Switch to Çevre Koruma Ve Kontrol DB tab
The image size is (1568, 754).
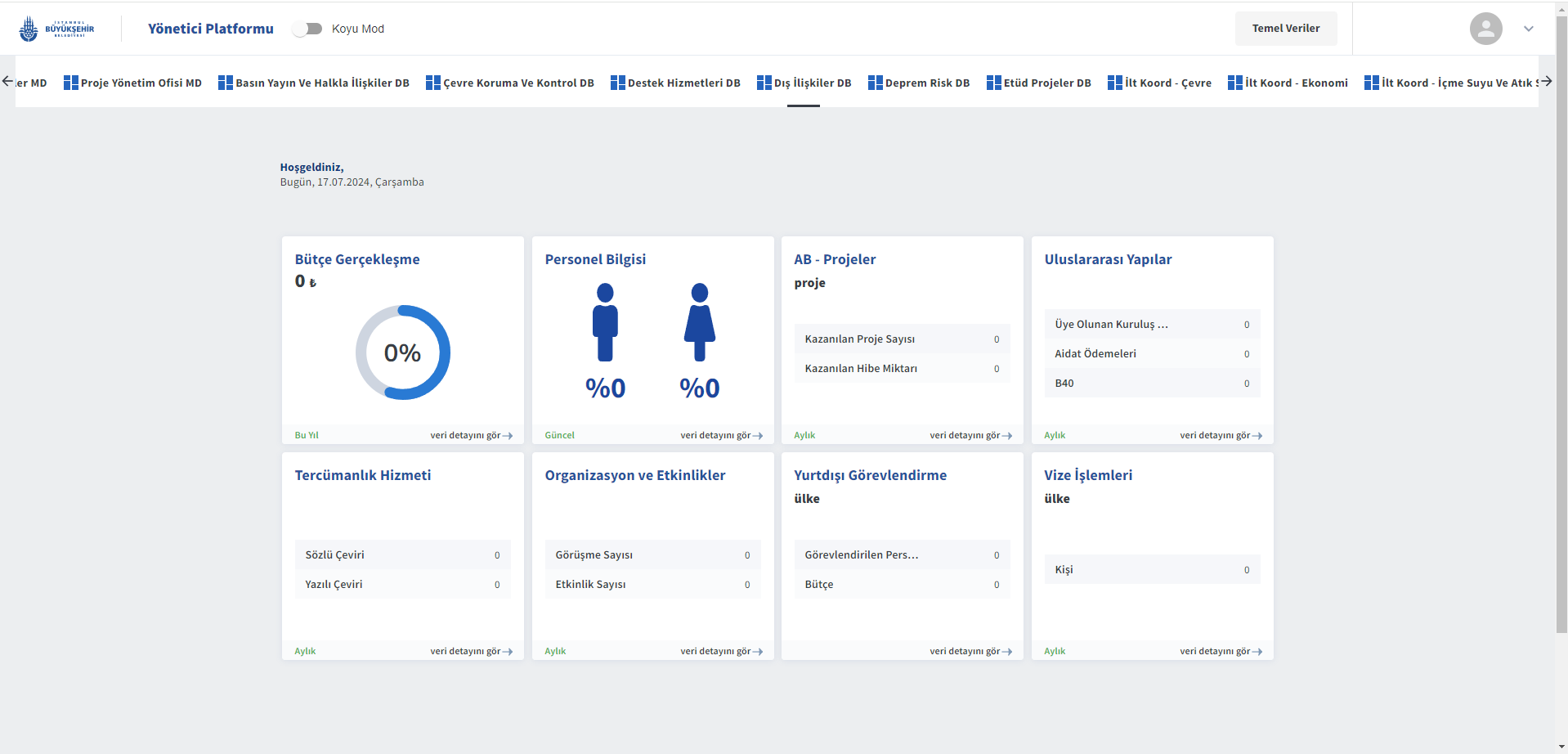click(x=510, y=83)
